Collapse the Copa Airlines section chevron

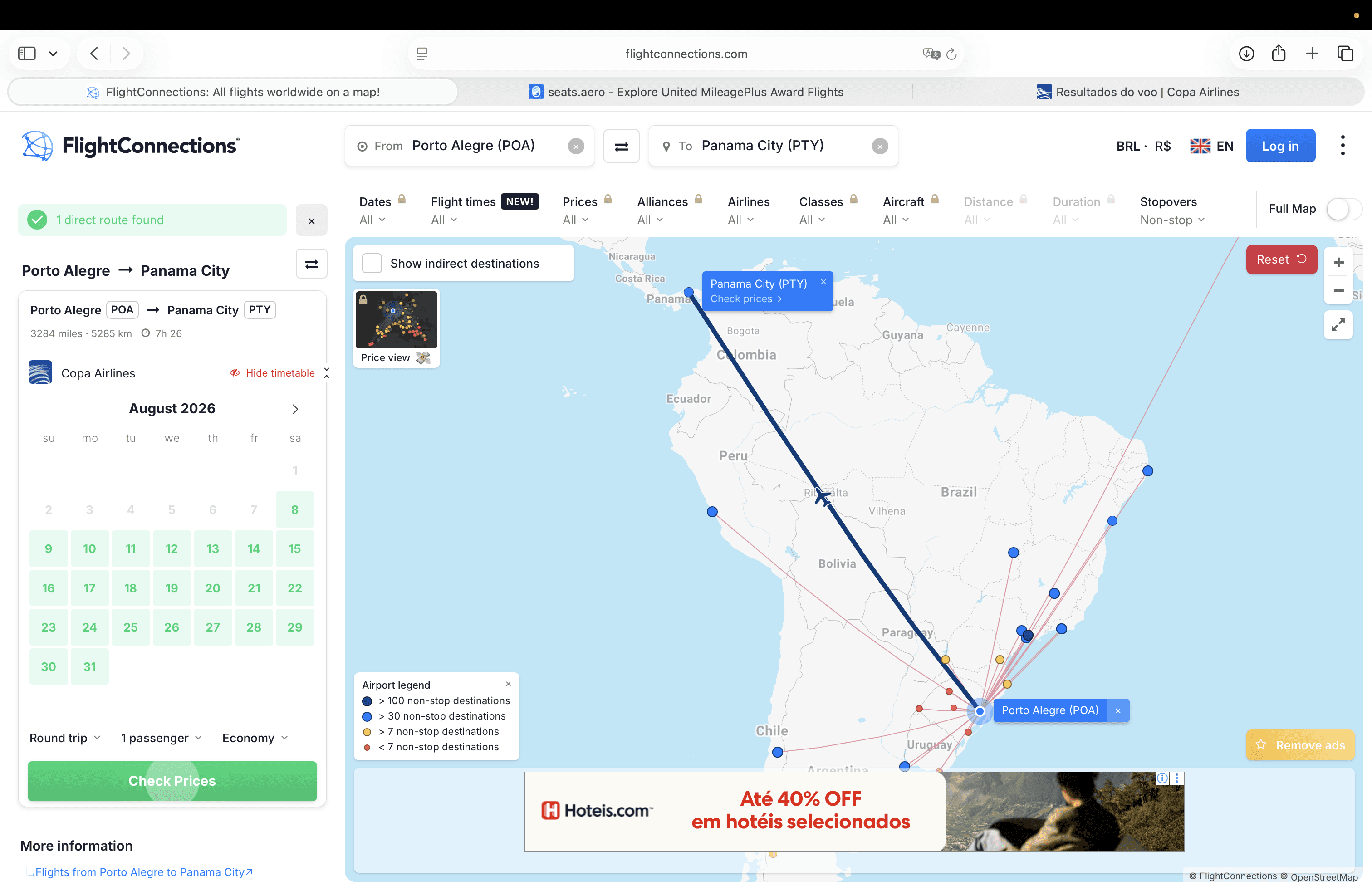[x=327, y=373]
